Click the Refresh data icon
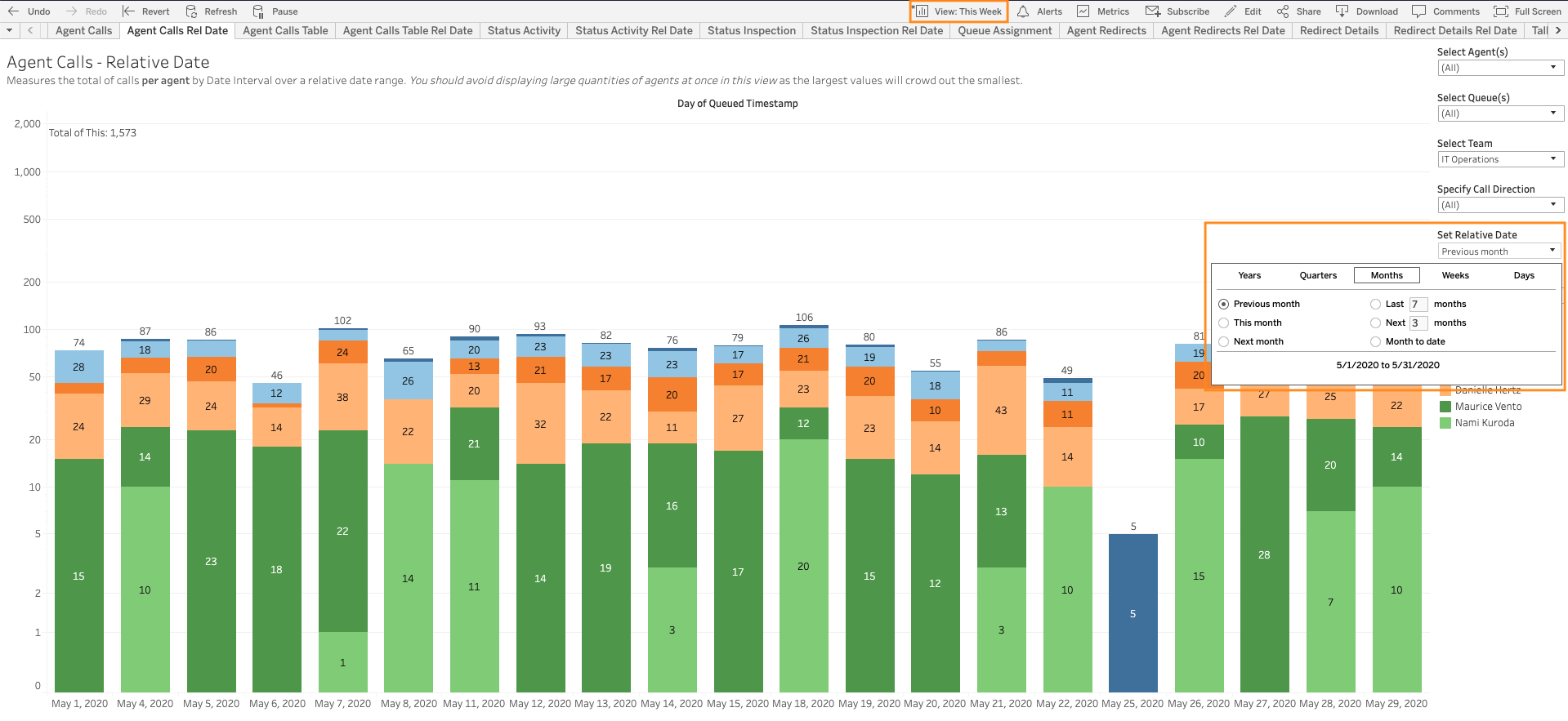 [191, 11]
